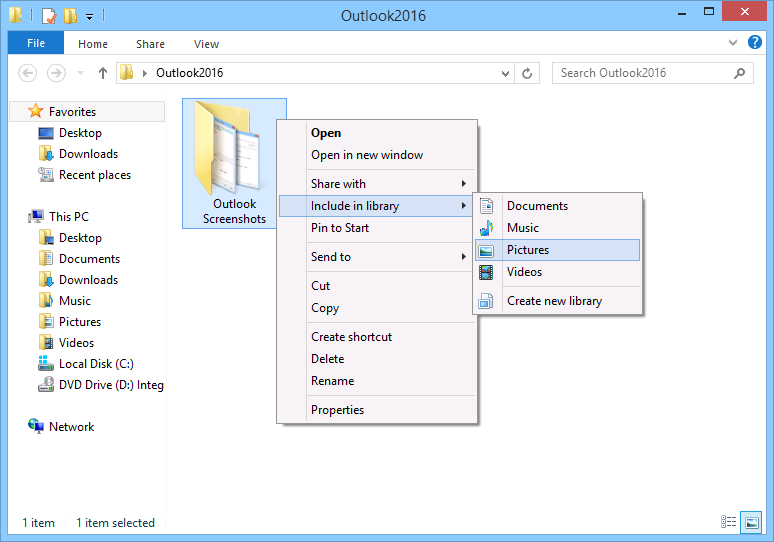The height and width of the screenshot is (542, 774).
Task: Choose Properties from the context menu
Action: click(337, 410)
